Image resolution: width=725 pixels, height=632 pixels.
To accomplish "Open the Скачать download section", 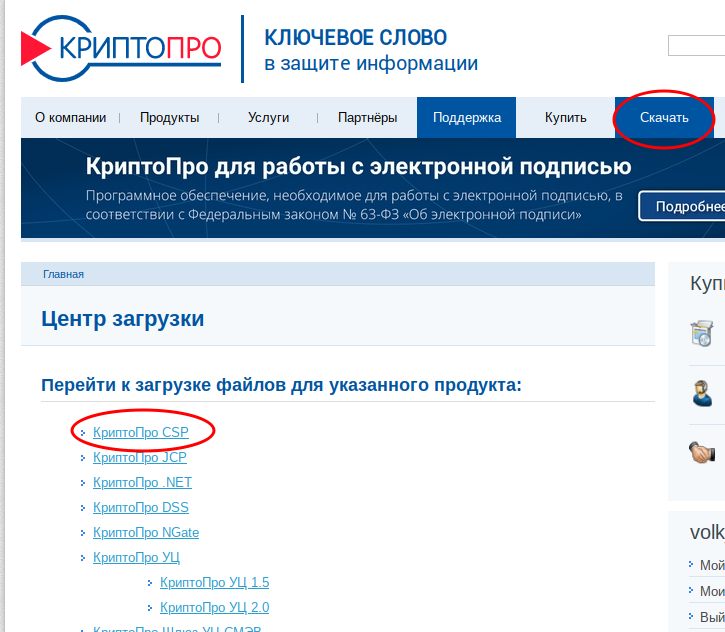I will point(664,117).
